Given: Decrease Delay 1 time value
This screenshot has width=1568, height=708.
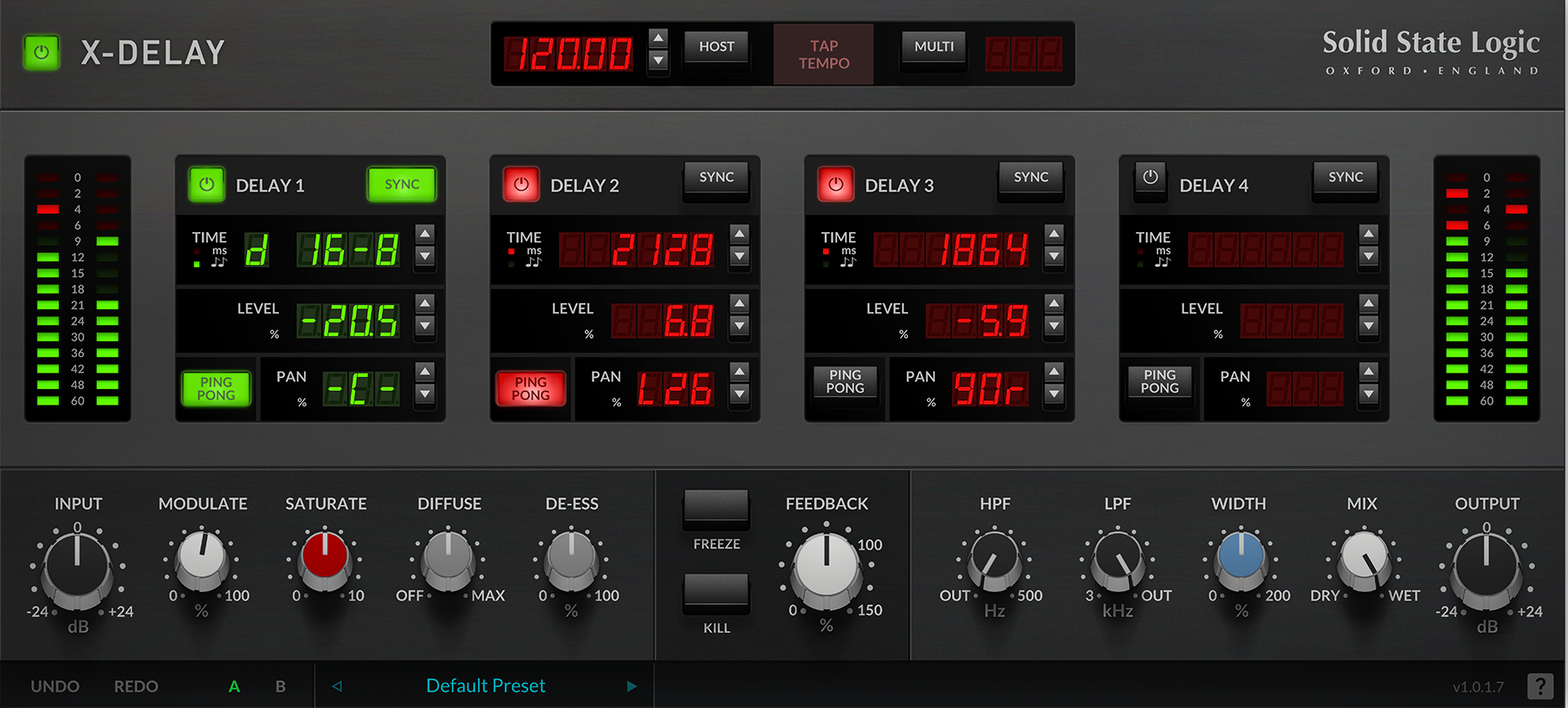Looking at the screenshot, I should 424,256.
